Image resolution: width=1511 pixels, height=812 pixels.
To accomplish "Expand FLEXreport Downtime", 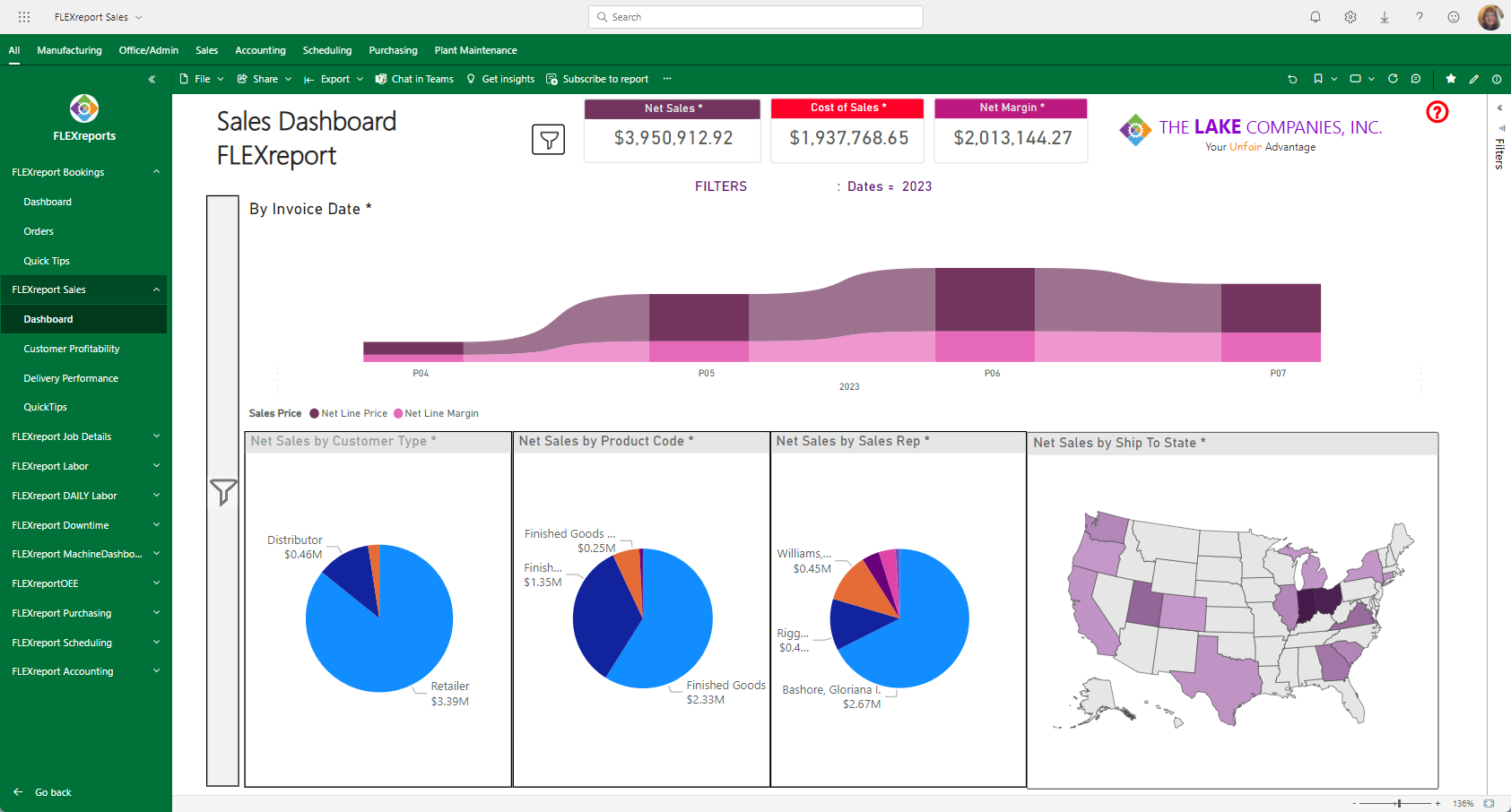I will point(156,525).
